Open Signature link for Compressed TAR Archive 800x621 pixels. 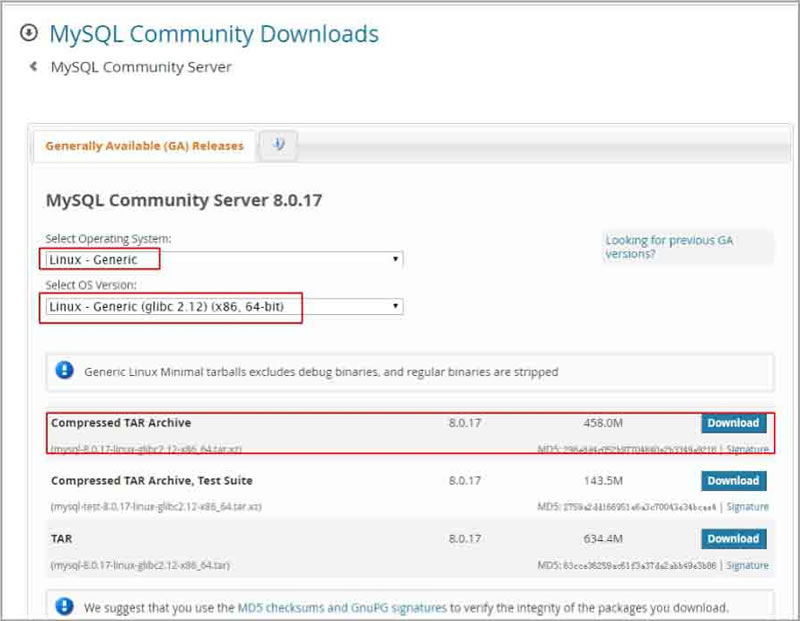pos(747,450)
